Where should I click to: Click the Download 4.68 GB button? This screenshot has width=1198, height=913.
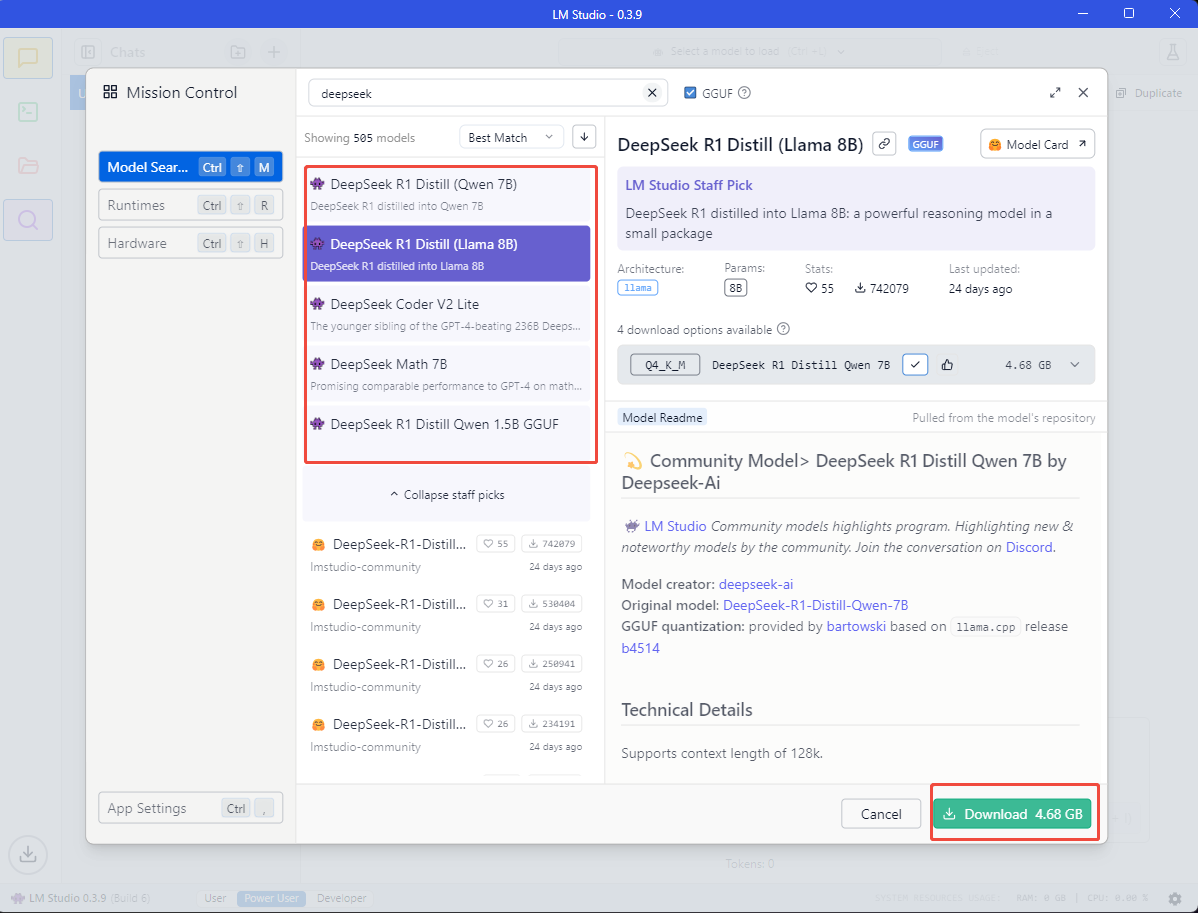click(1014, 814)
